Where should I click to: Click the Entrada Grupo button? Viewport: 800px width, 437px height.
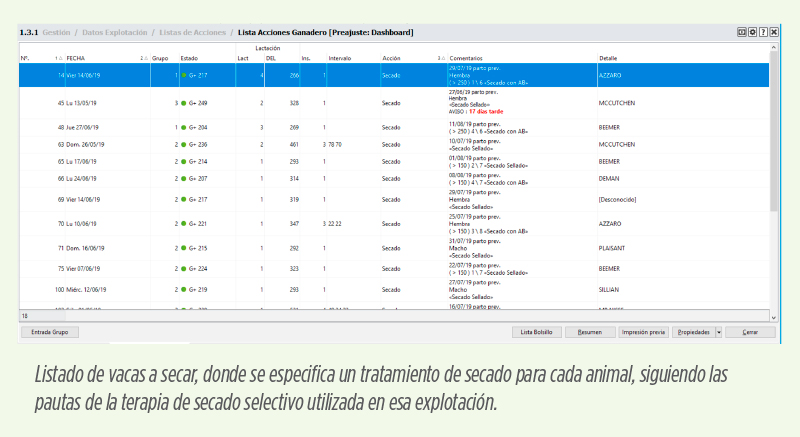click(49, 332)
